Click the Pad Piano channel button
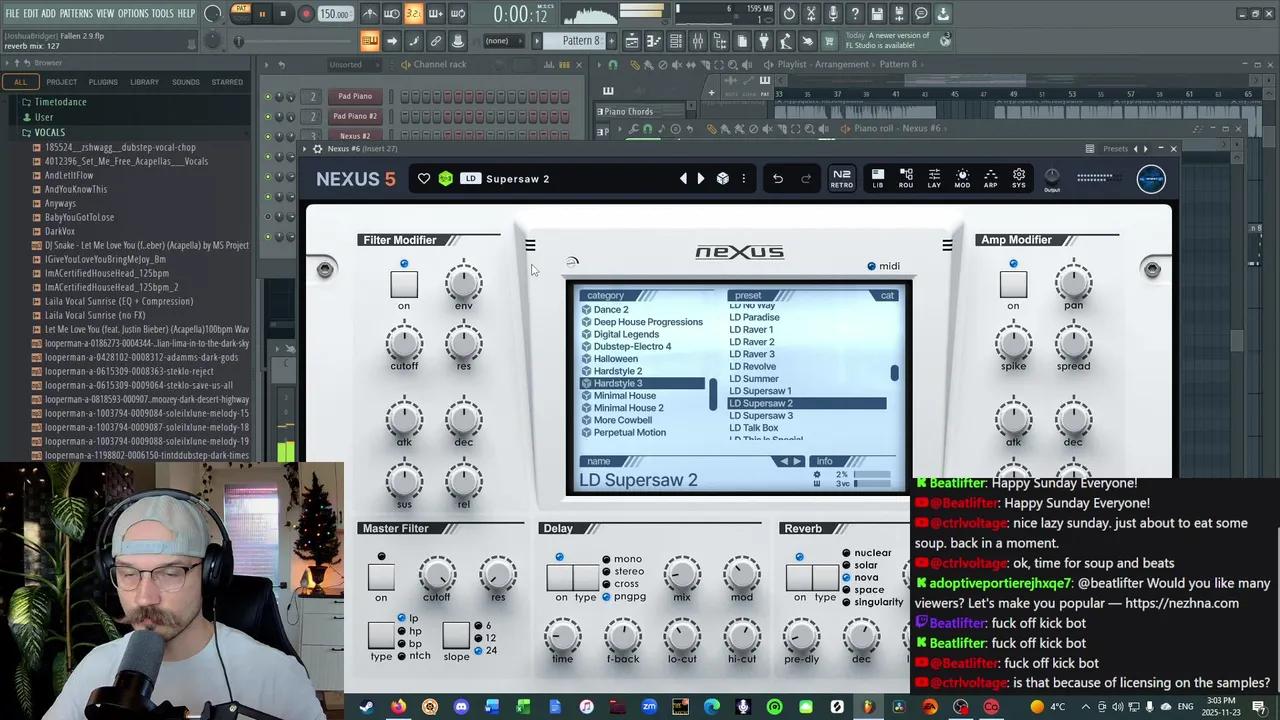The width and height of the screenshot is (1280, 720). tap(355, 97)
